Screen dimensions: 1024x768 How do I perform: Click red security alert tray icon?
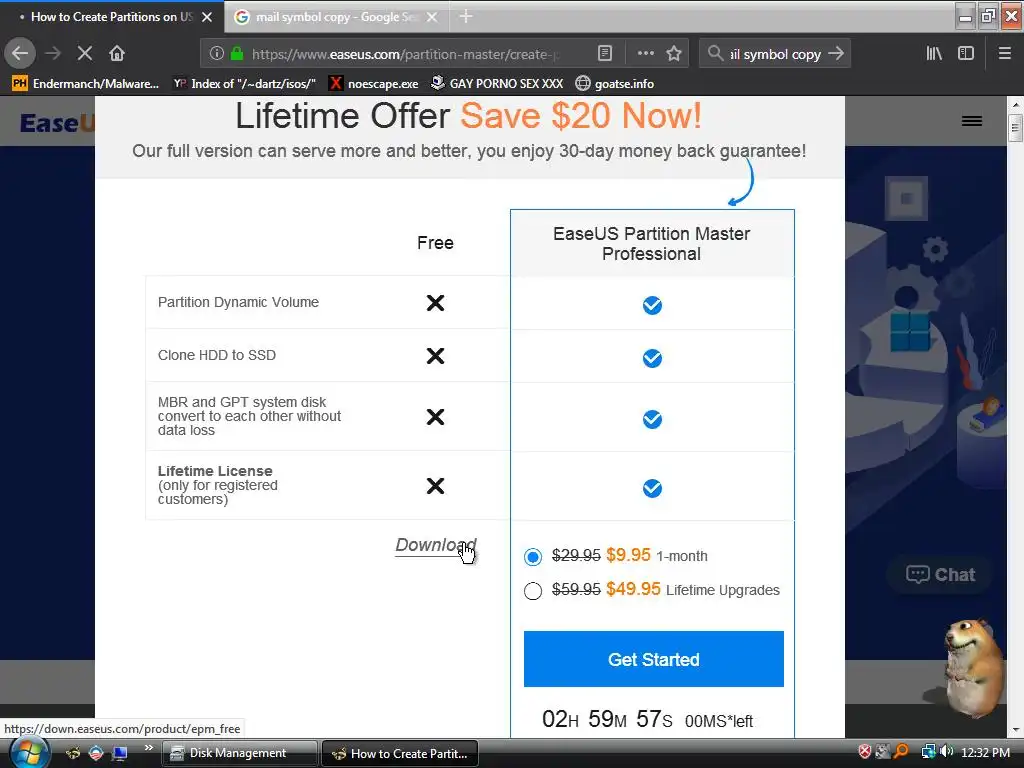point(865,752)
